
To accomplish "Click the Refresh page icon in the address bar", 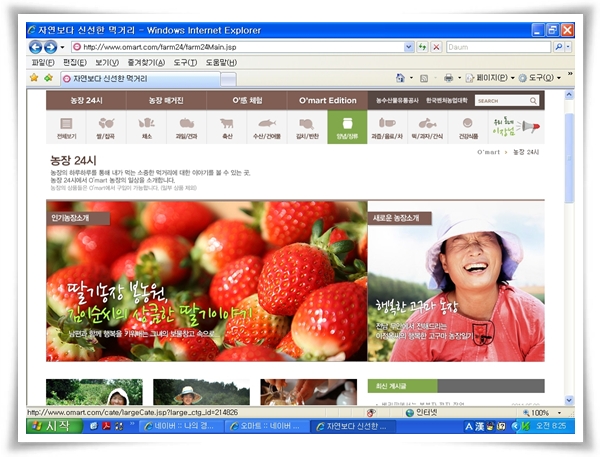I will pos(423,47).
